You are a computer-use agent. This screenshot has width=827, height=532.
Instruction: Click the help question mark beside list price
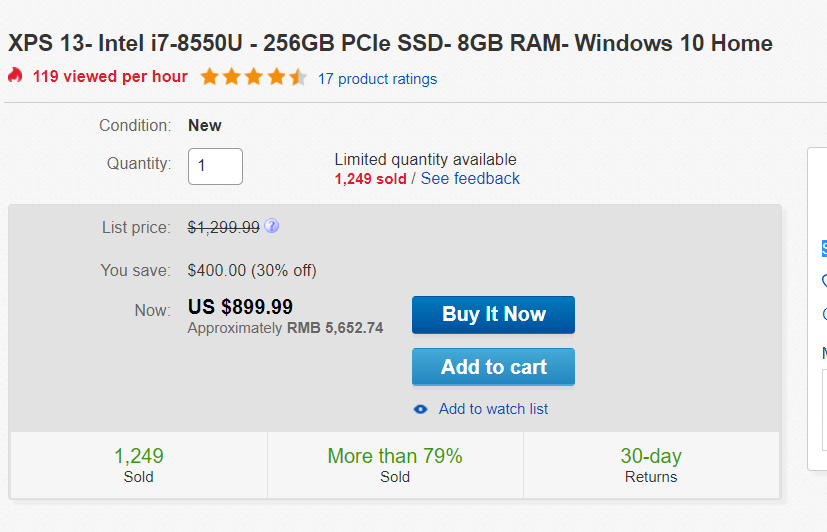click(x=272, y=226)
